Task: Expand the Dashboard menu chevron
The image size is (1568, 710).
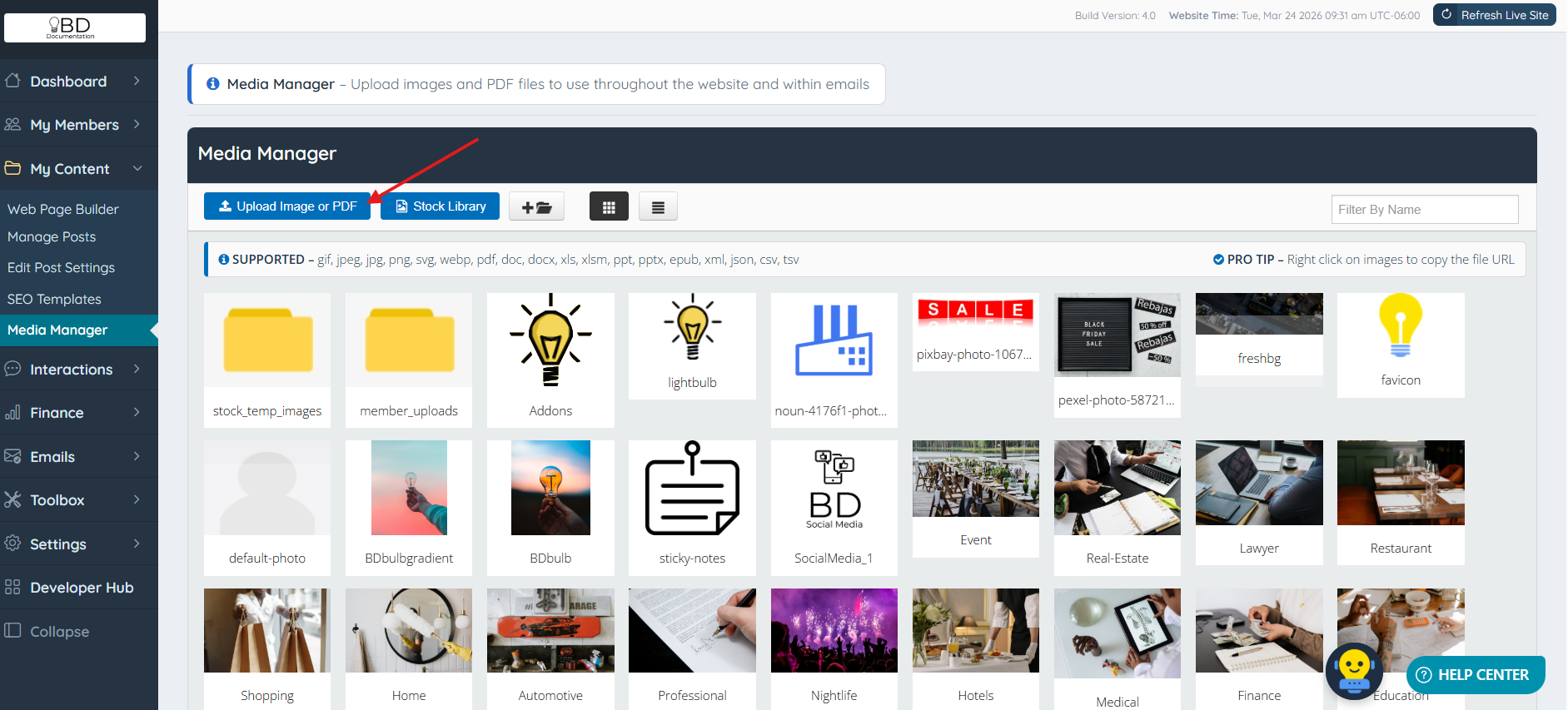Action: point(137,81)
